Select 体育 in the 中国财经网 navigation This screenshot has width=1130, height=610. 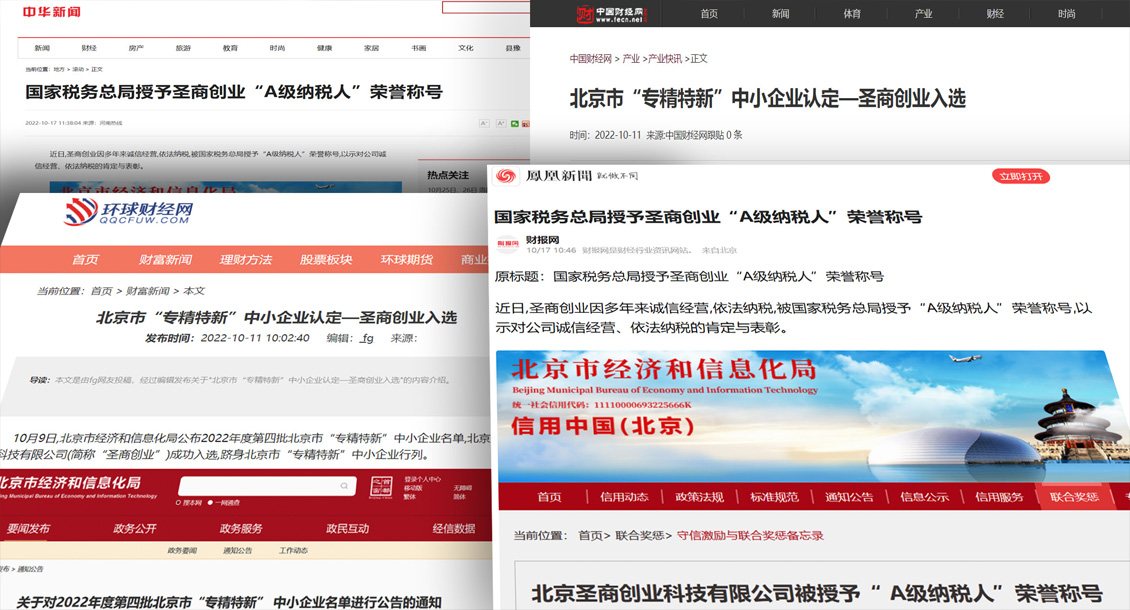coord(850,14)
